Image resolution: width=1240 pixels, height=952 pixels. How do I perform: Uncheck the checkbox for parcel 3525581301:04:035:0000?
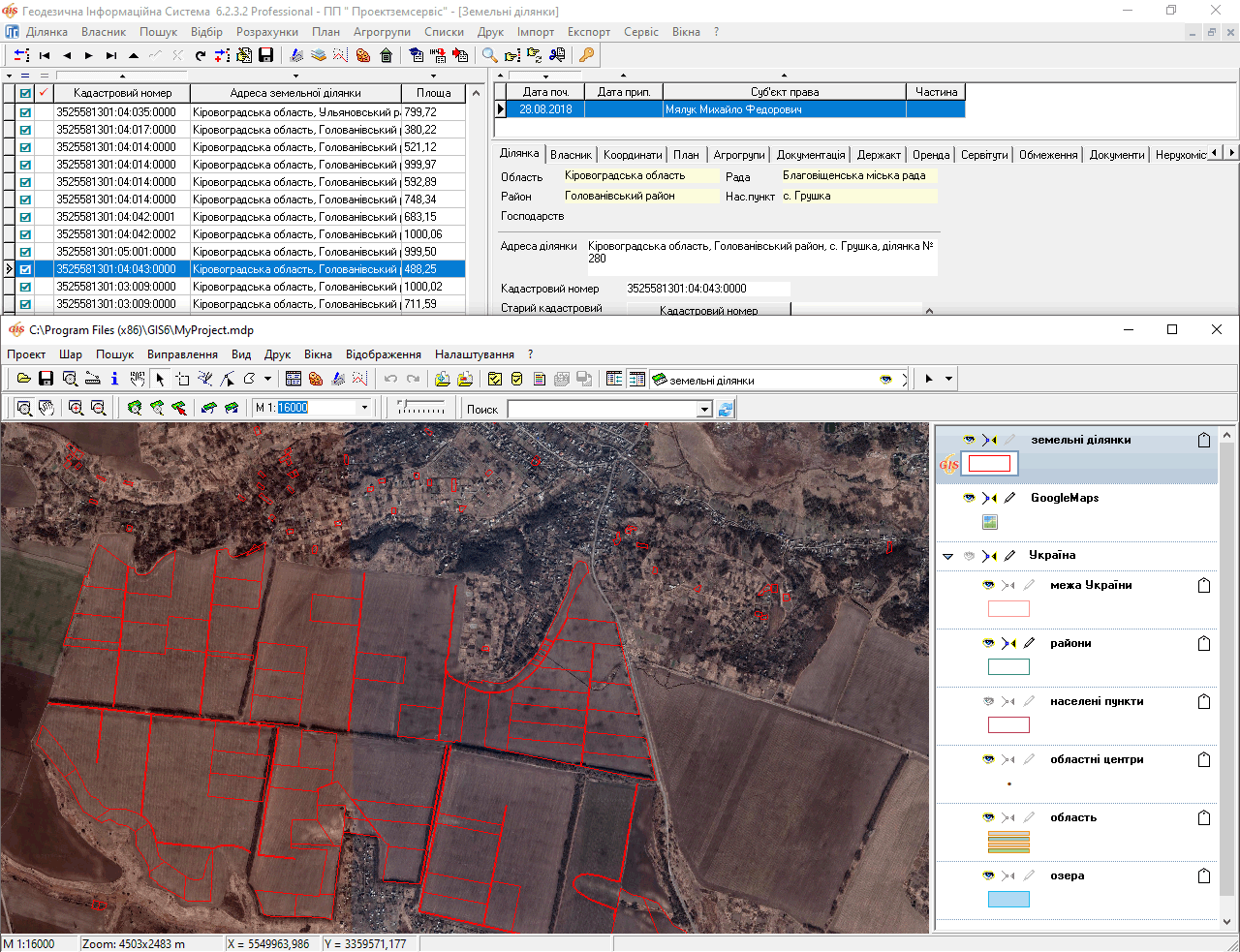(25, 112)
